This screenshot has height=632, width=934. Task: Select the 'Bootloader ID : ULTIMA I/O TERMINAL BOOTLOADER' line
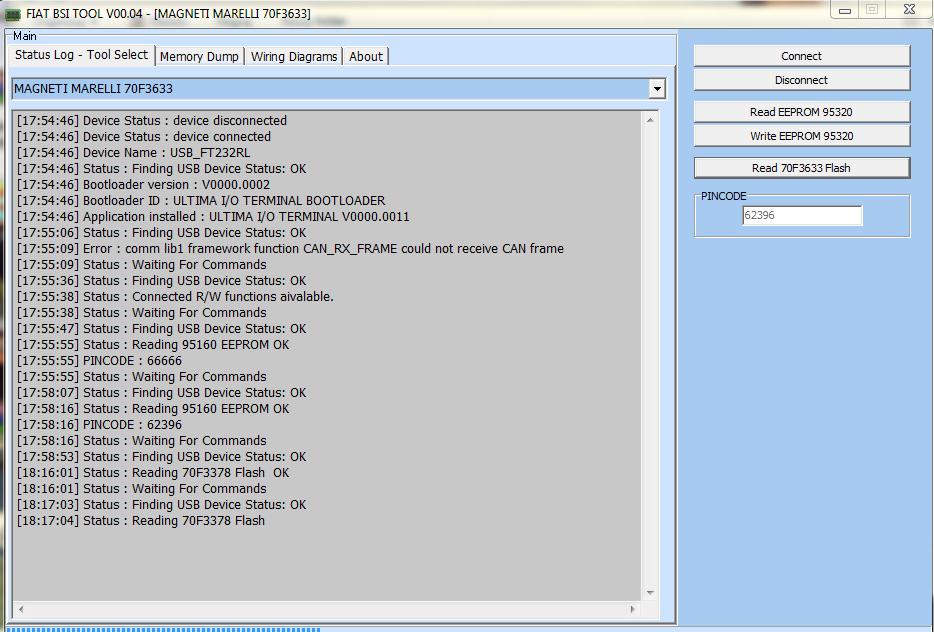pos(201,201)
